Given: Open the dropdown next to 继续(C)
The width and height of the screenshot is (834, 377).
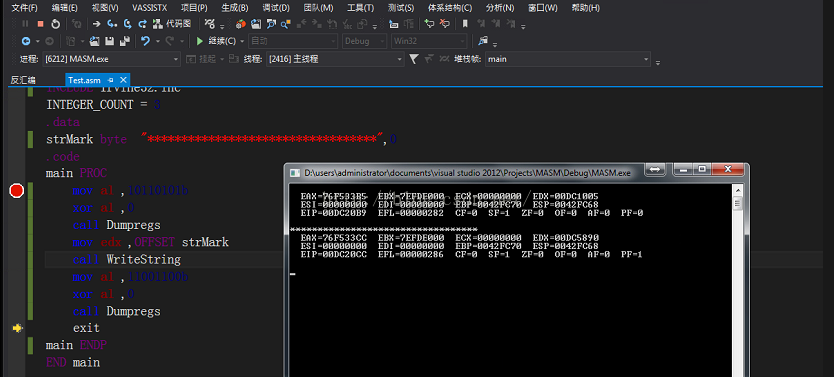Looking at the screenshot, I should click(x=242, y=41).
